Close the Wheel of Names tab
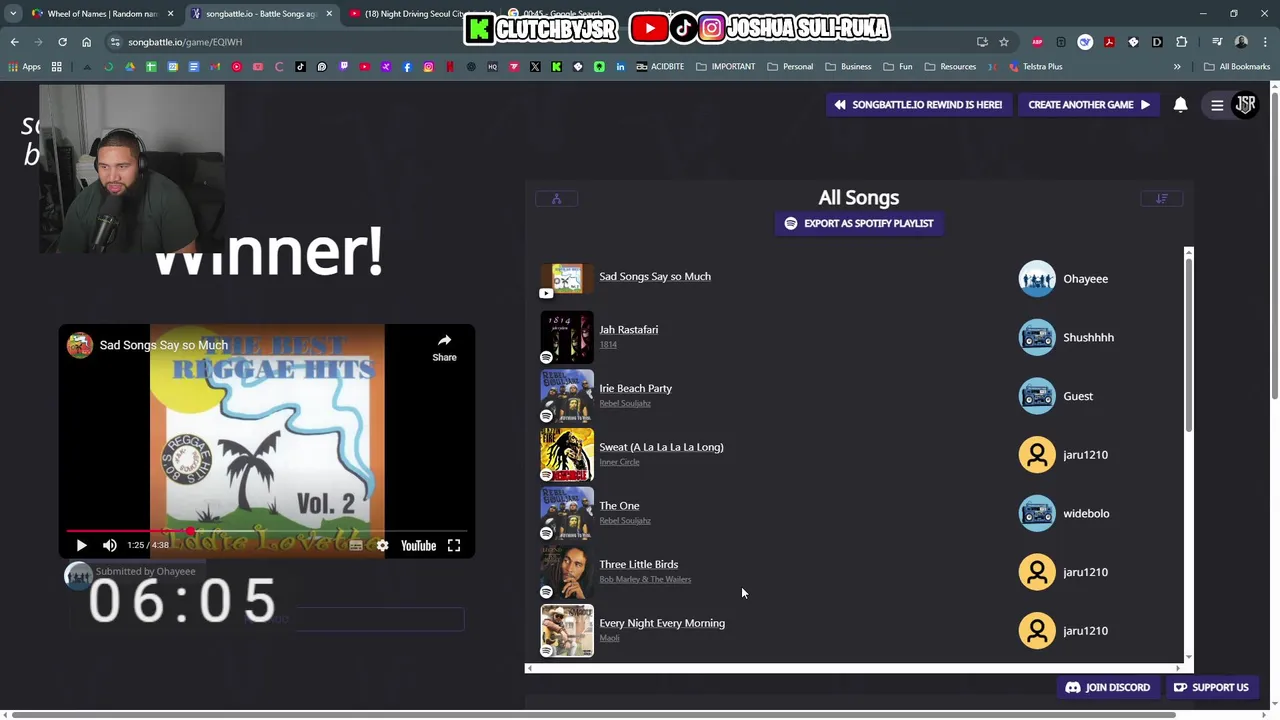This screenshot has width=1280, height=720. (x=170, y=14)
